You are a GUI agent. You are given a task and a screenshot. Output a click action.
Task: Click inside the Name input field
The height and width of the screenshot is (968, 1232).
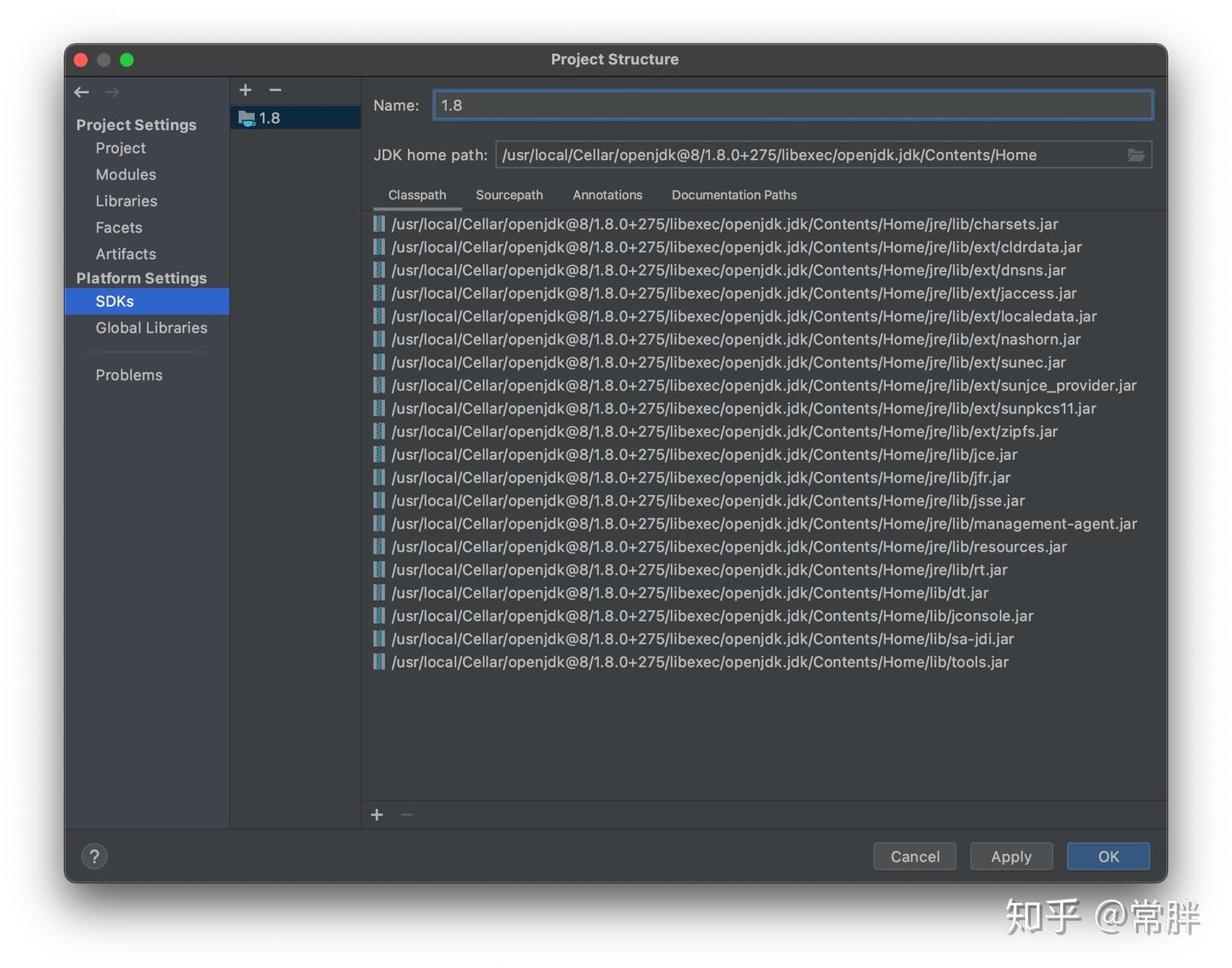tap(791, 104)
